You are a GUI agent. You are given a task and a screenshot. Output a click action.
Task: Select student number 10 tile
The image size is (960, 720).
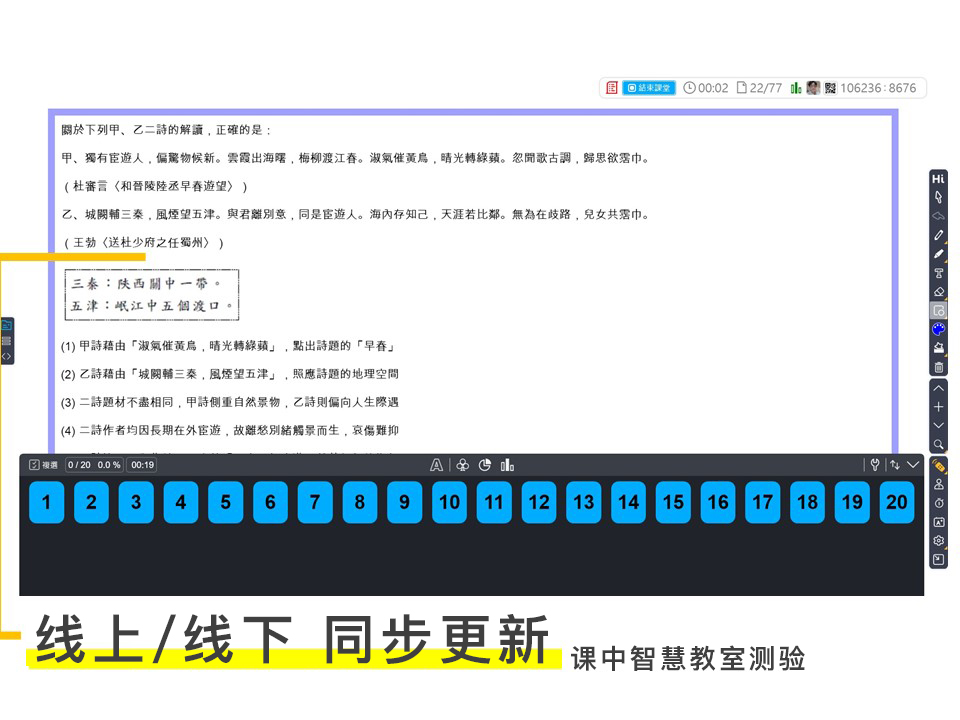pos(449,502)
